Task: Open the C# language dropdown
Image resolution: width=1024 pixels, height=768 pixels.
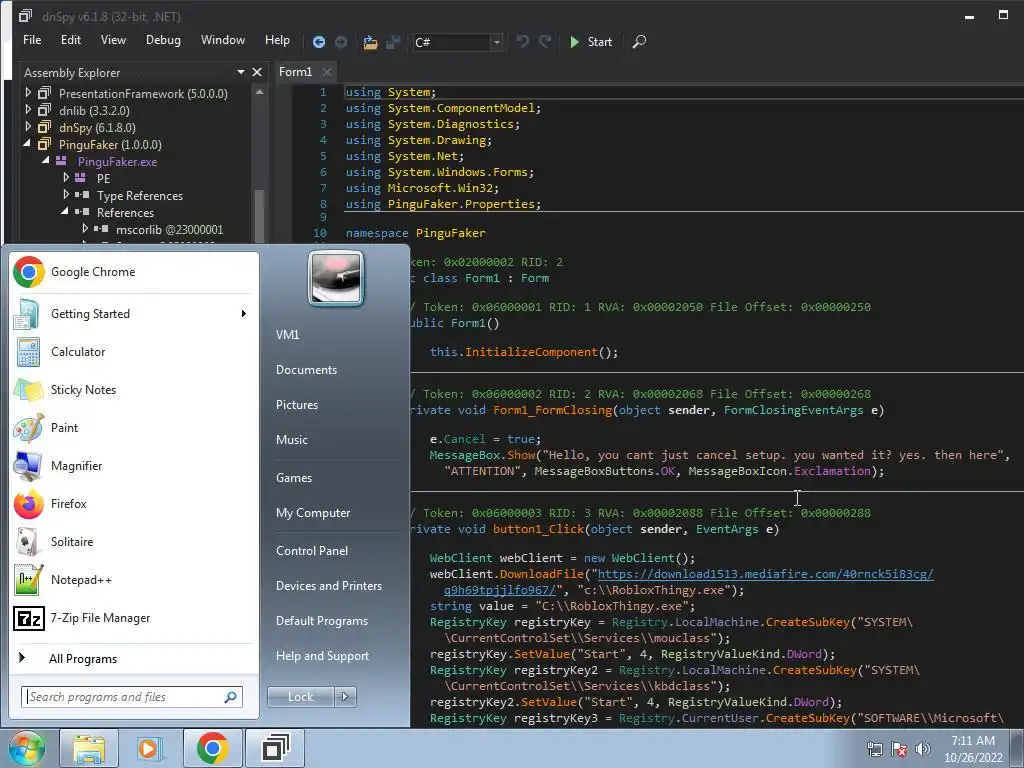Action: click(x=496, y=42)
